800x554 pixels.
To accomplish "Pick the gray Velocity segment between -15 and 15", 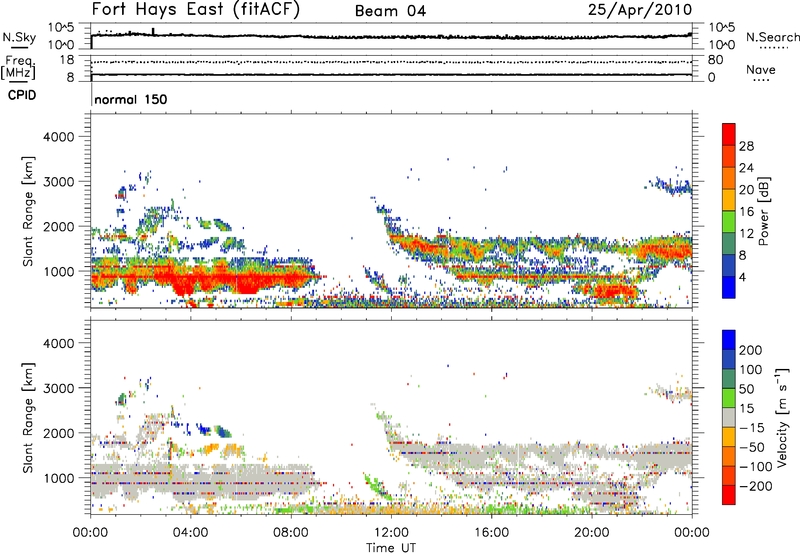I will tap(729, 418).
